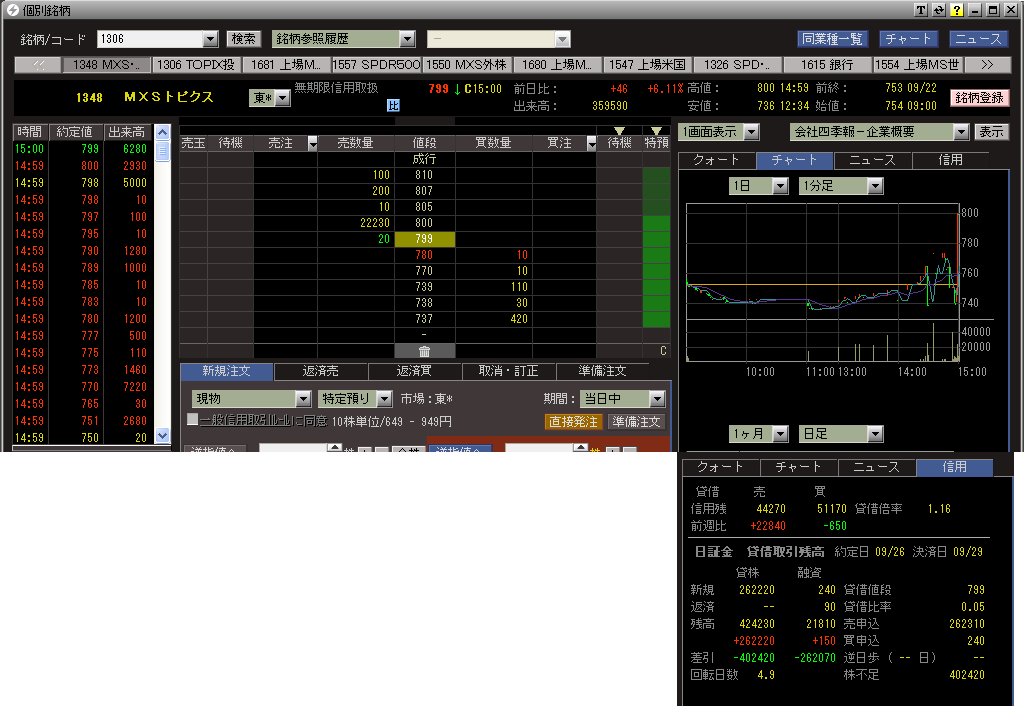Viewport: 1024px width, 714px height.
Task: Switch to the 返済売 order tab
Action: (x=321, y=371)
